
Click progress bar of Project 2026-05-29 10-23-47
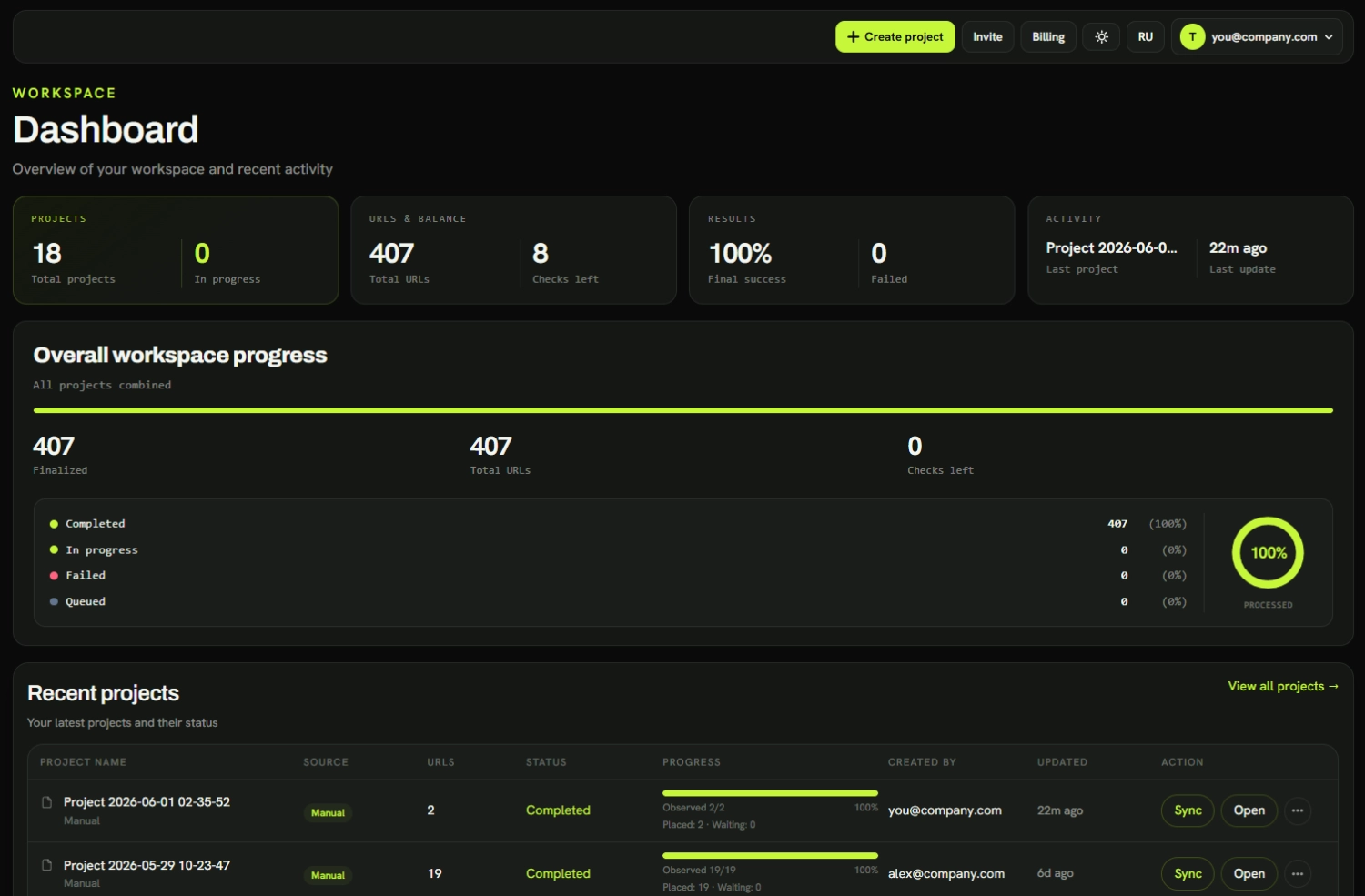(x=770, y=856)
